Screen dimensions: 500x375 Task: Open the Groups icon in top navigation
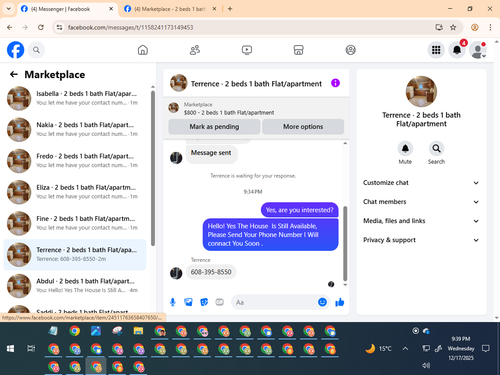pos(350,50)
